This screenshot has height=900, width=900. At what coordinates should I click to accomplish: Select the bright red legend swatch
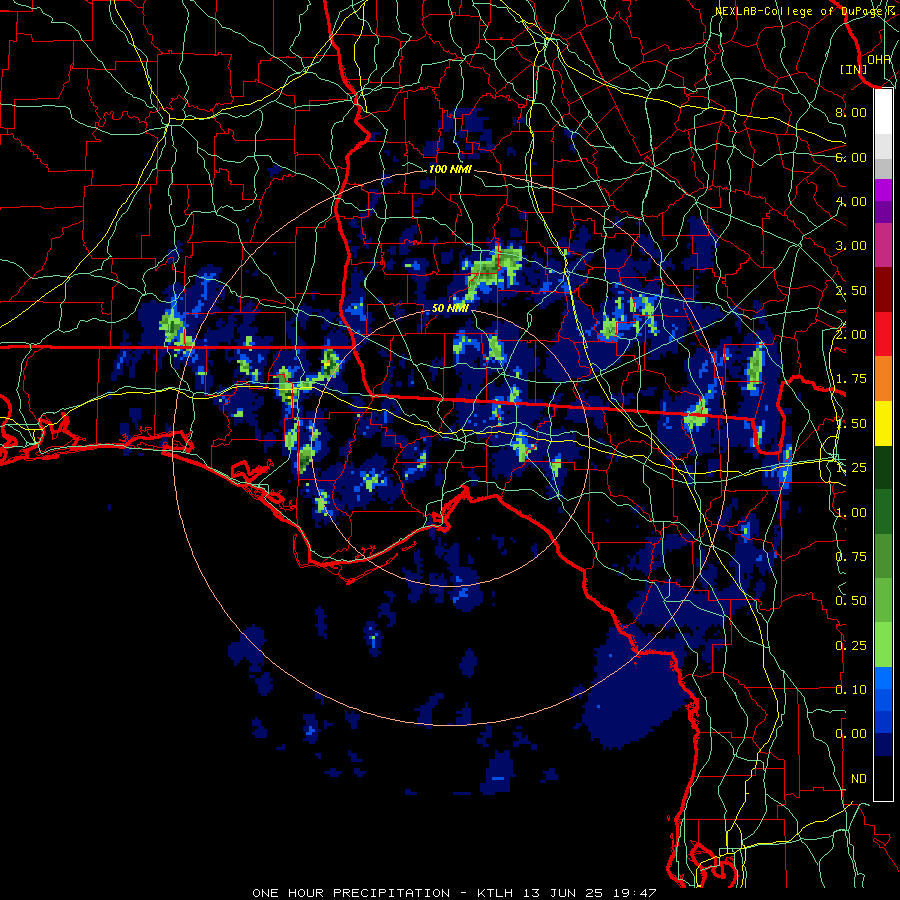tap(883, 334)
